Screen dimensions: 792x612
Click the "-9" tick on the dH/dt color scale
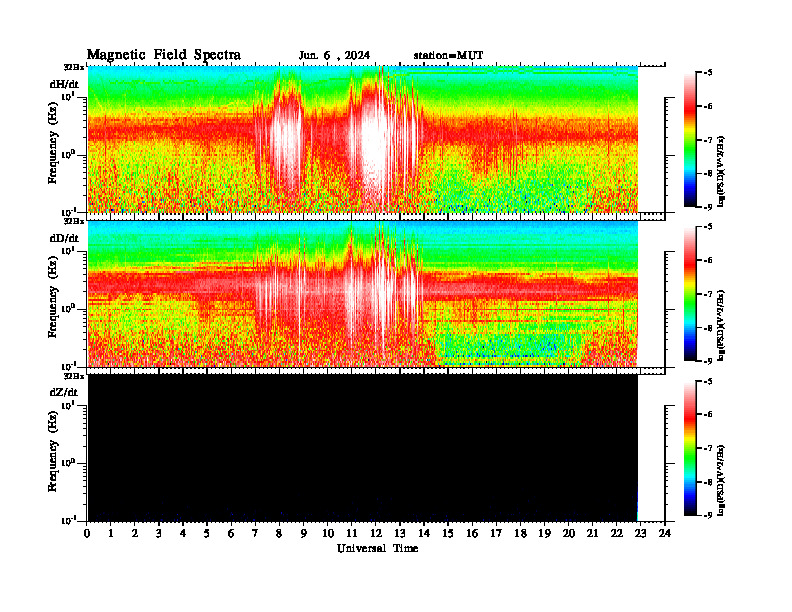tap(708, 207)
